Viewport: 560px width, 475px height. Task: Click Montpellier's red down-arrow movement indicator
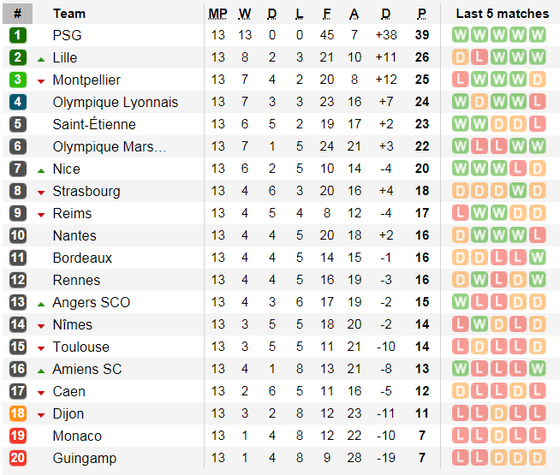[x=41, y=82]
